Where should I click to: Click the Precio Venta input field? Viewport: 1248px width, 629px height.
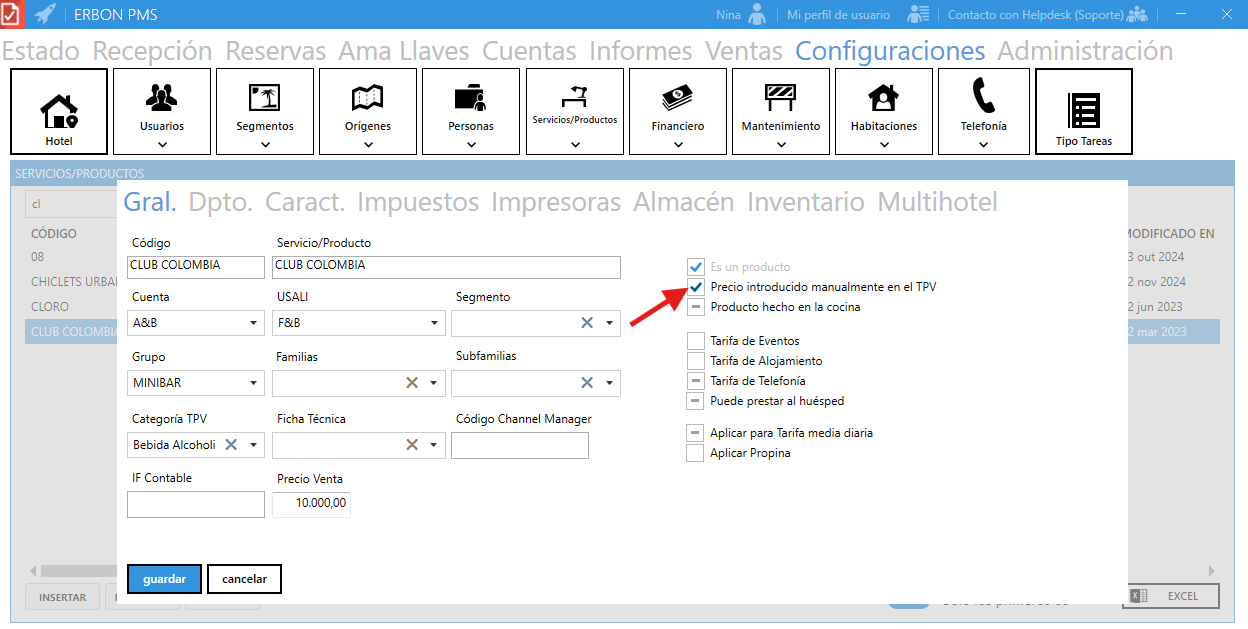pos(311,504)
